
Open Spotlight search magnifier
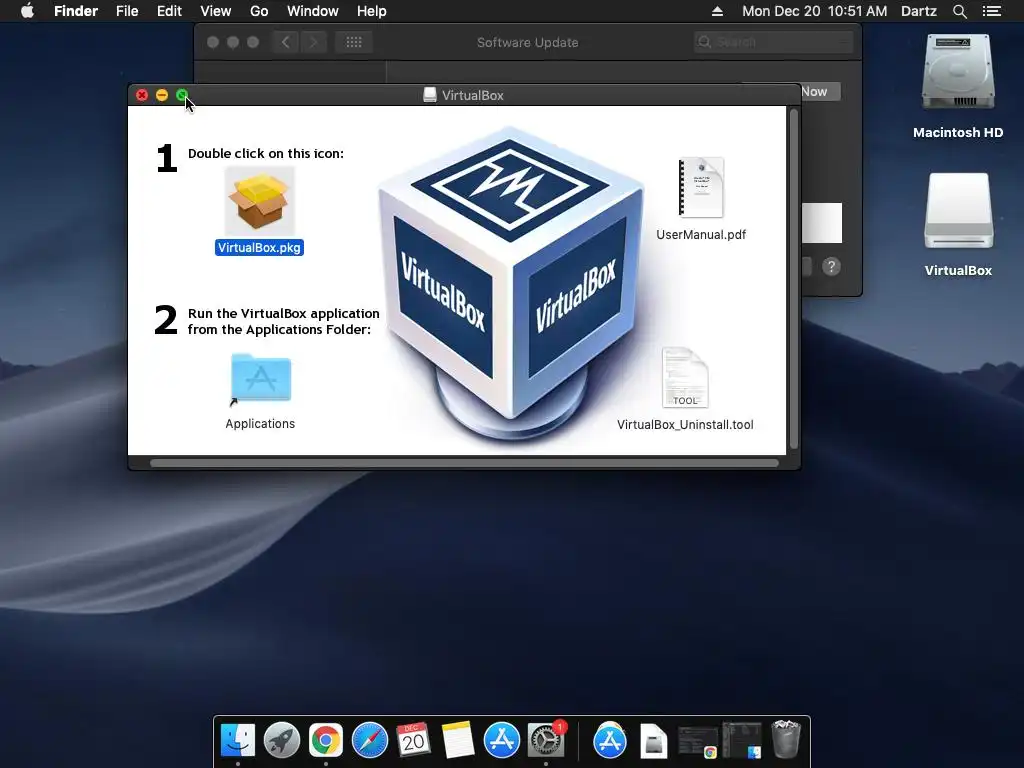tap(959, 11)
